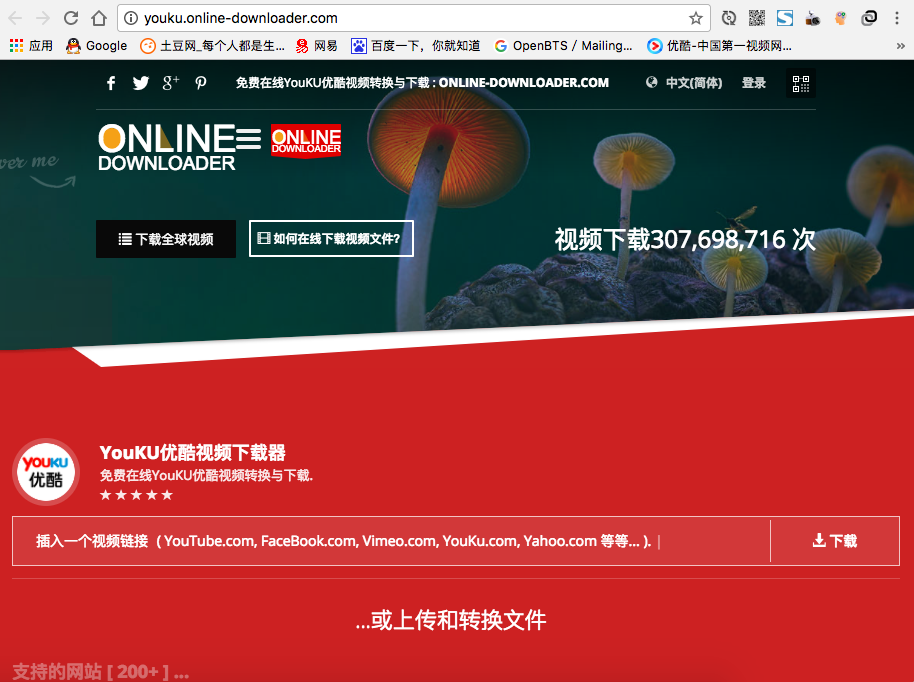Click the five-star rating row

pyautogui.click(x=136, y=495)
